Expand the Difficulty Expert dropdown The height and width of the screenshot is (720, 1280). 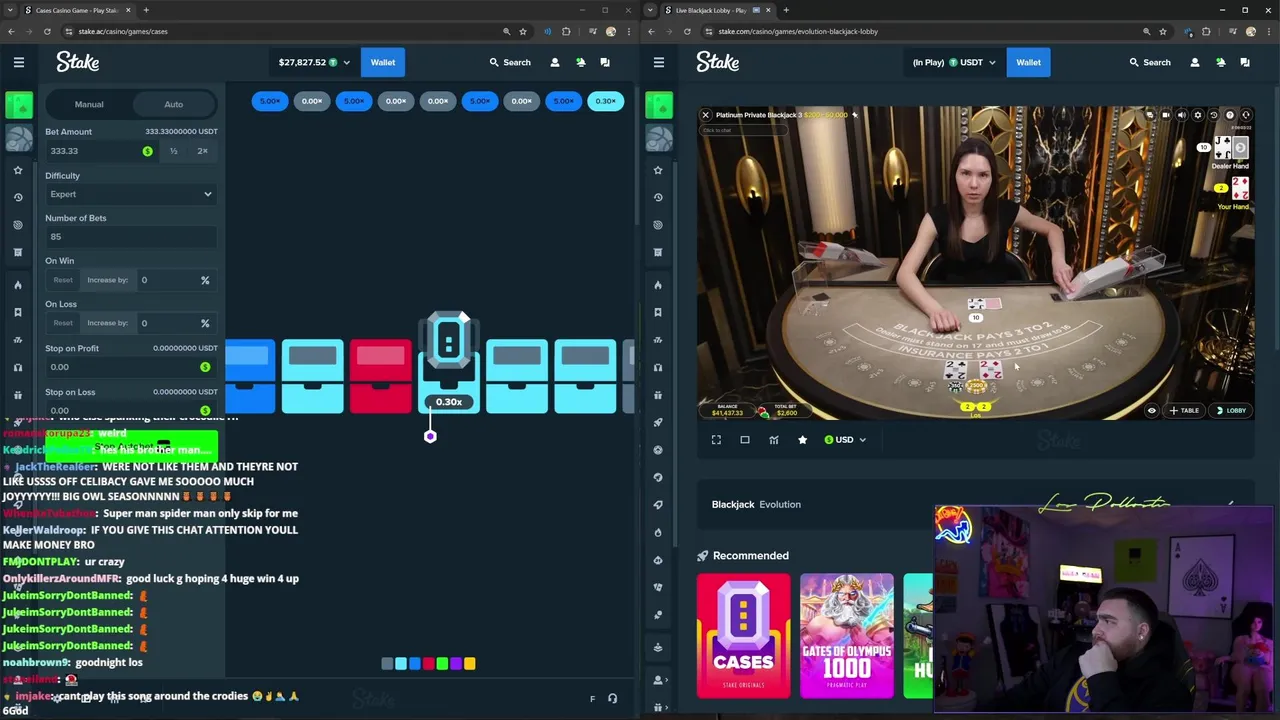[x=130, y=194]
